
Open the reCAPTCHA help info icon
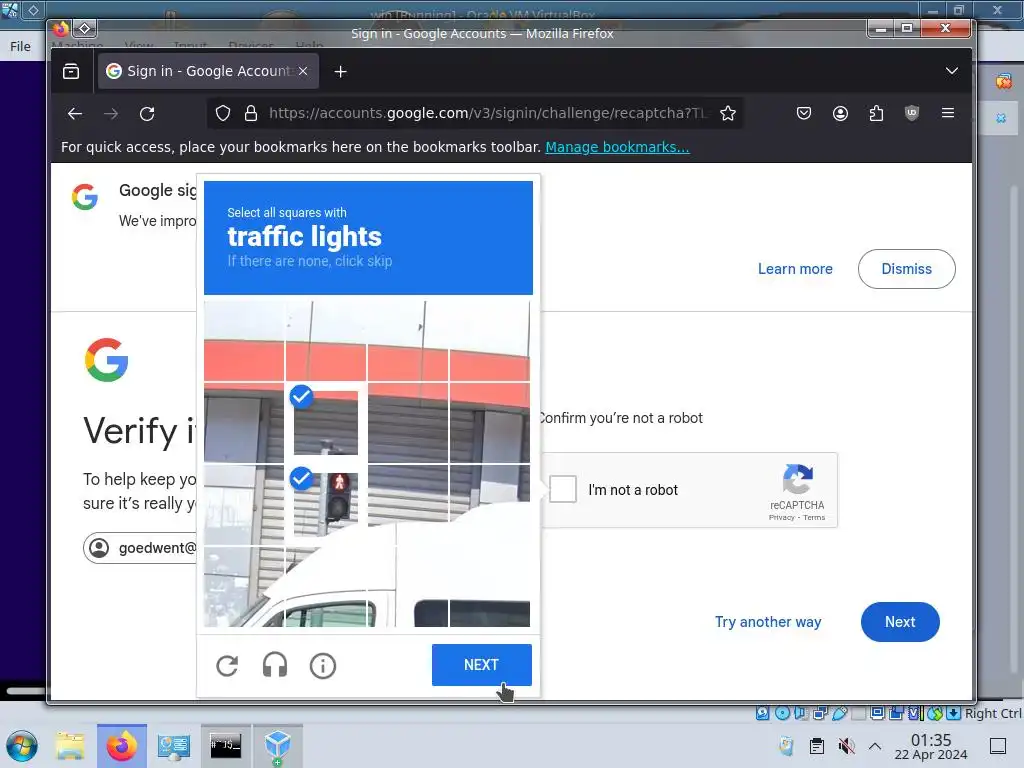coord(323,665)
